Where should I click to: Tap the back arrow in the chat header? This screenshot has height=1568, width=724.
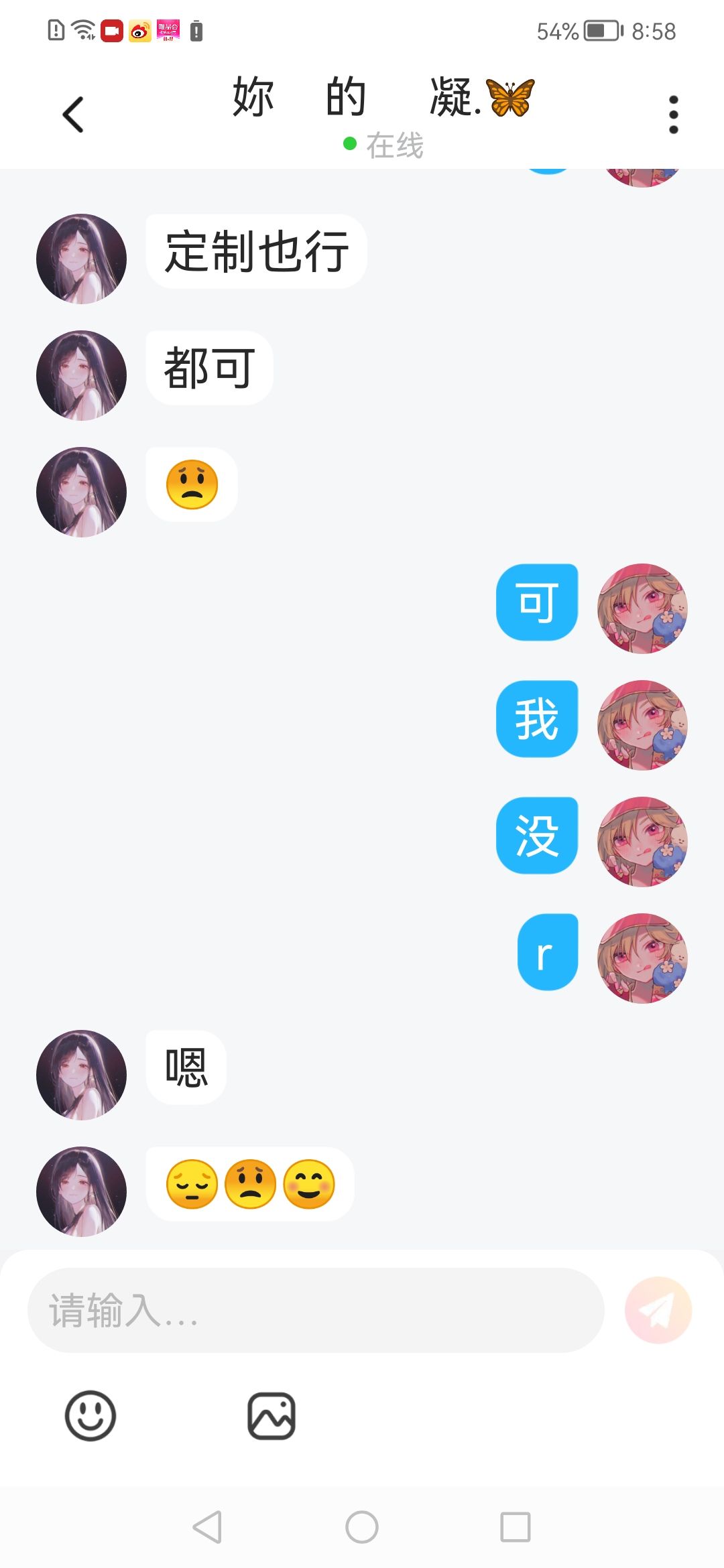(73, 115)
